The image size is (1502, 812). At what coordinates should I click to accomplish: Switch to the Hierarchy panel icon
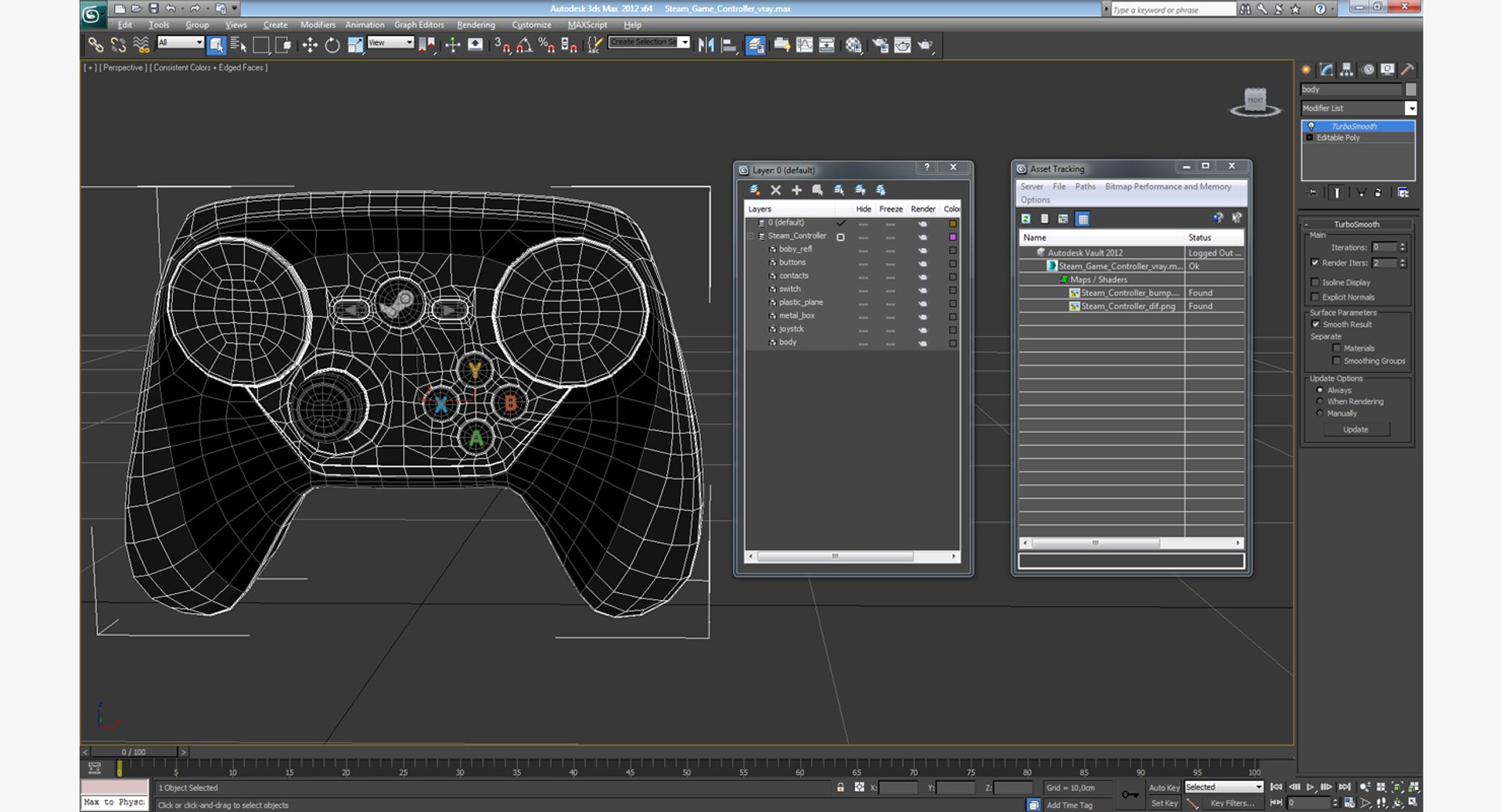[1346, 70]
